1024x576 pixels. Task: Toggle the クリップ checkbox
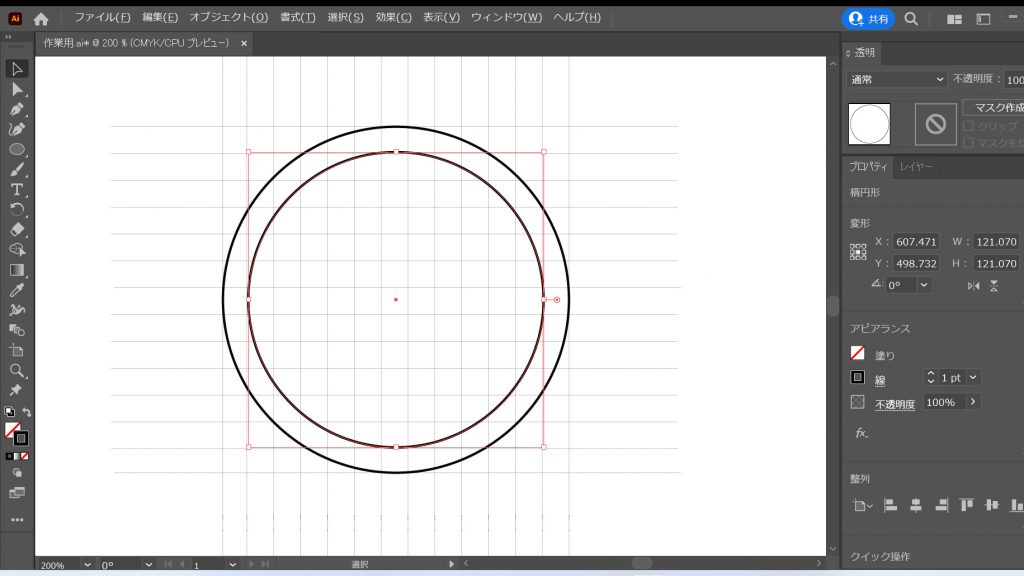968,125
